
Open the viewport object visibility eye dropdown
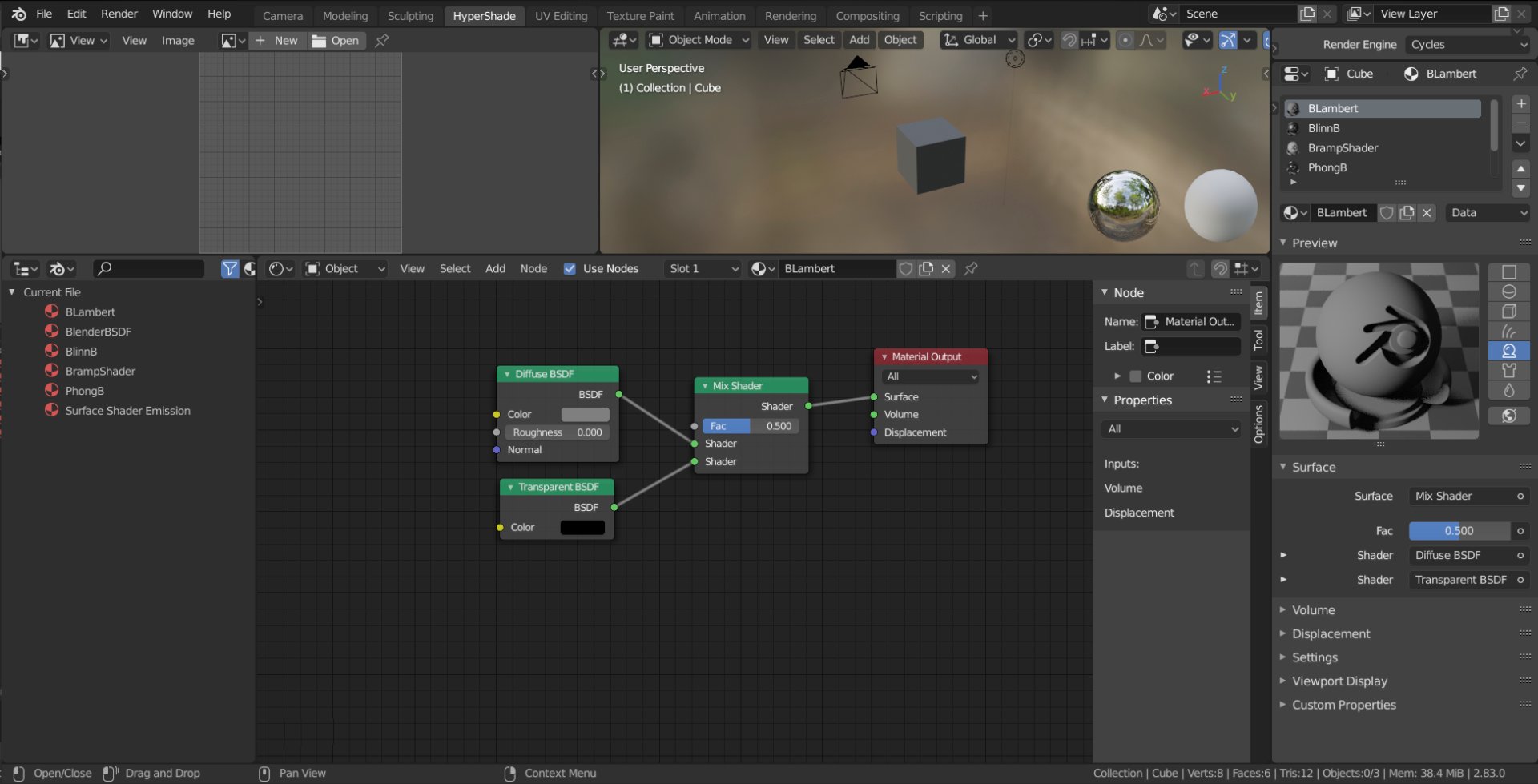(x=1197, y=40)
